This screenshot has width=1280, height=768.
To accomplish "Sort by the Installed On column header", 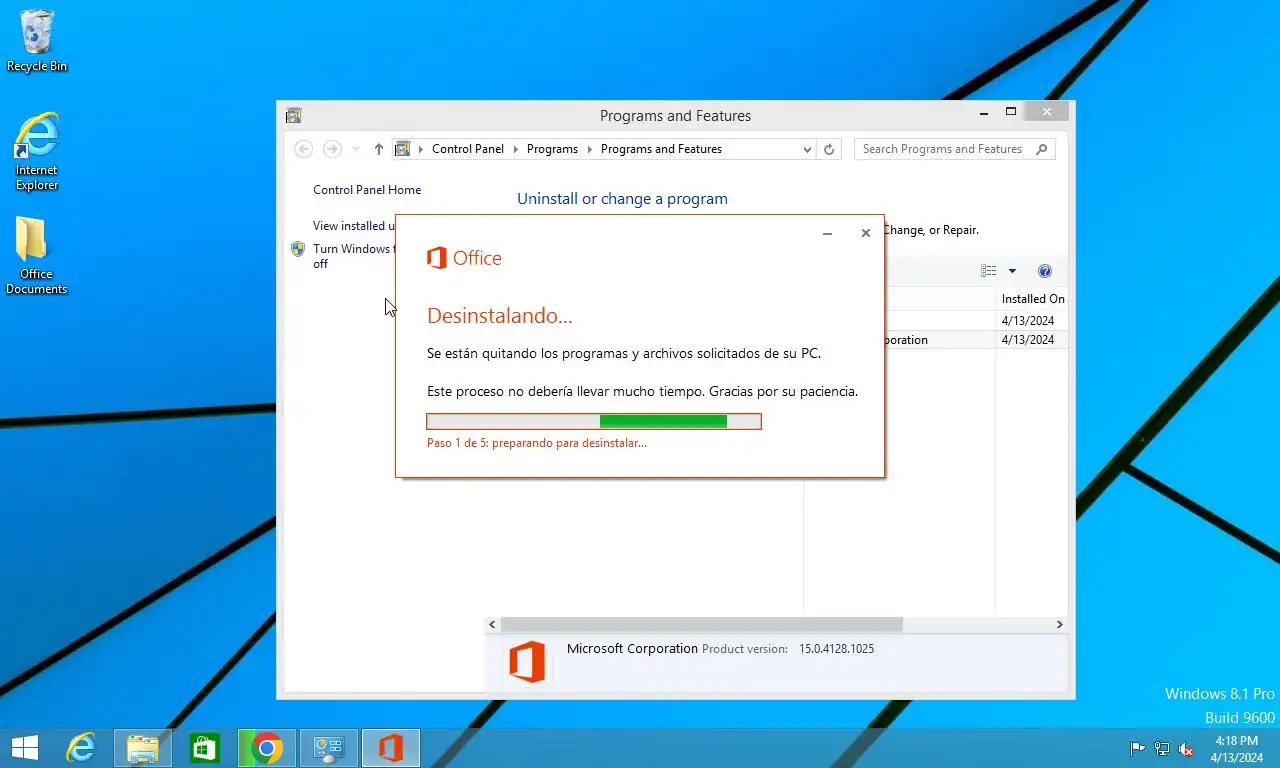I will pos(1032,299).
